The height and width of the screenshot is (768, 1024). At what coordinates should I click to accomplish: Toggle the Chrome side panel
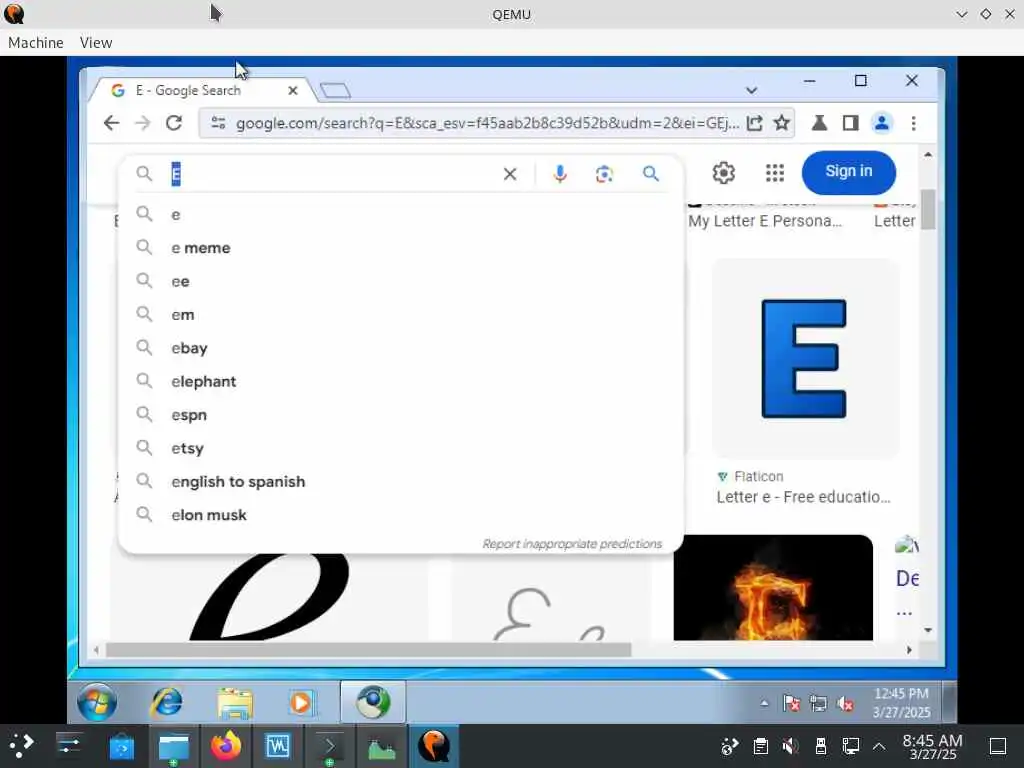click(850, 123)
